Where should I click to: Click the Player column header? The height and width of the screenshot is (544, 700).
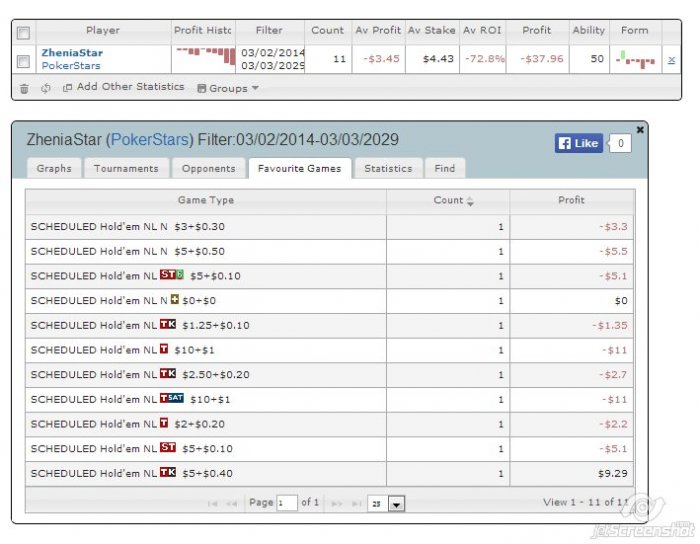tap(103, 30)
